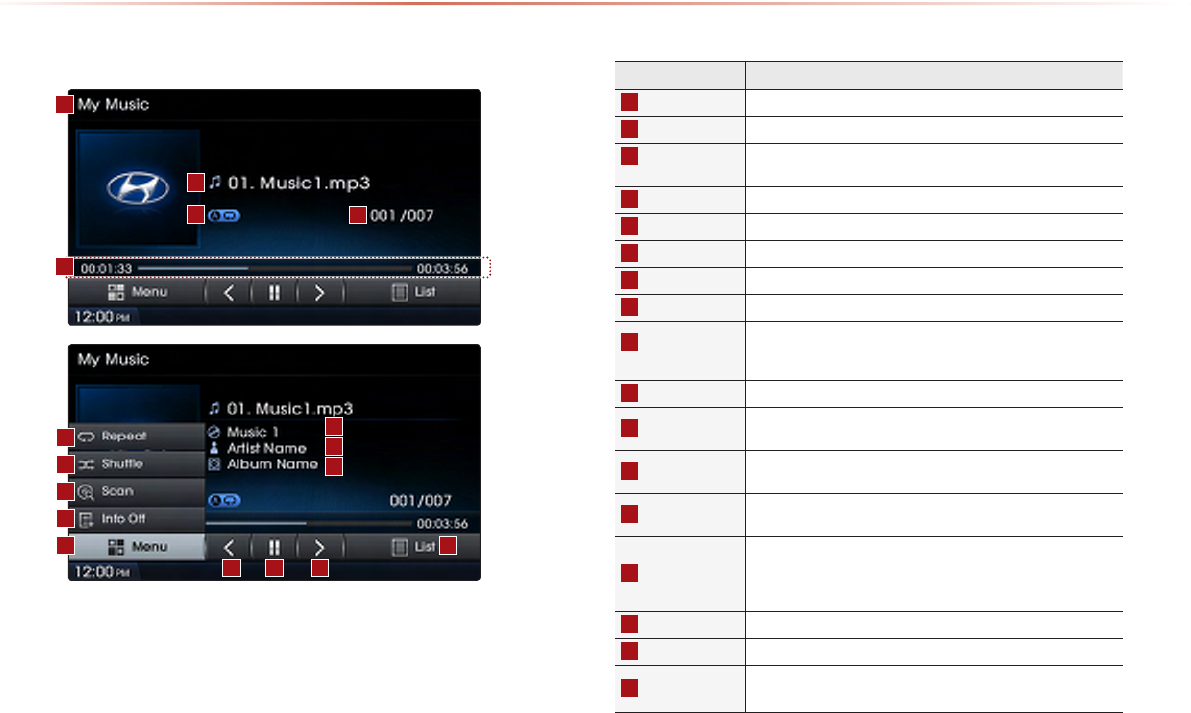
Task: Close the highlighted Menu button under Info Off
Action: (x=137, y=547)
